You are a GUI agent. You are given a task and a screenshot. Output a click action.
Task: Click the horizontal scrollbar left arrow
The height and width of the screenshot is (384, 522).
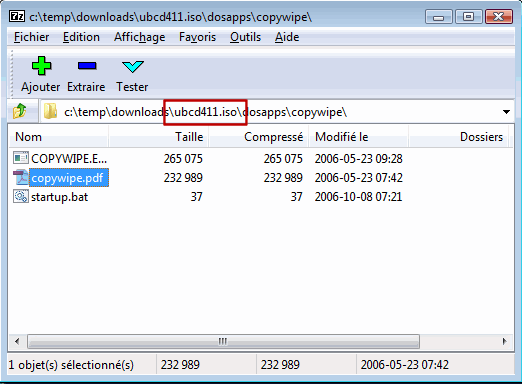pos(17,341)
